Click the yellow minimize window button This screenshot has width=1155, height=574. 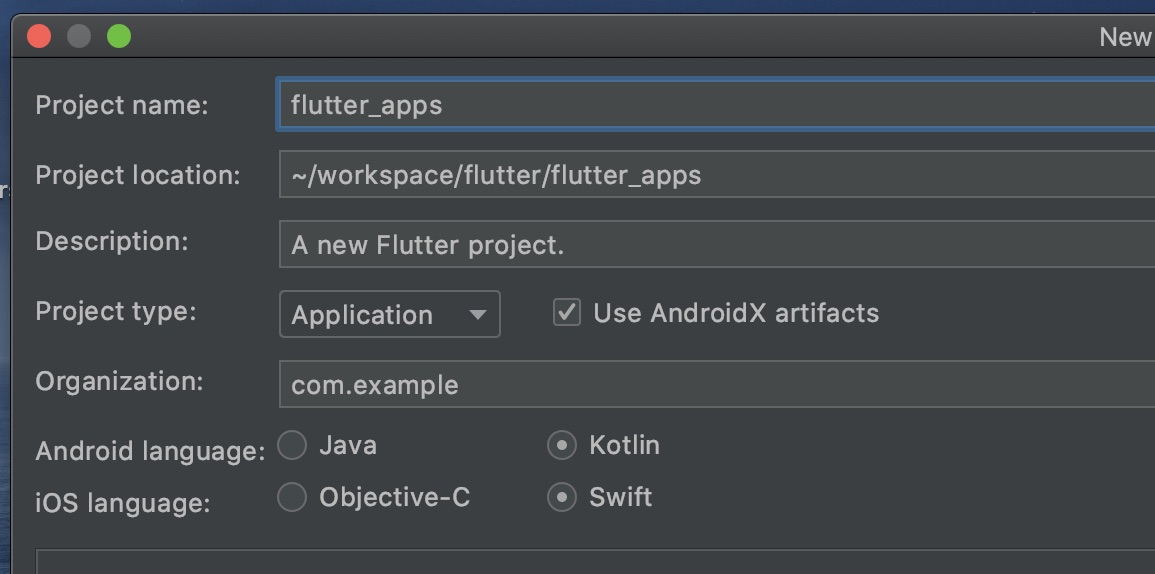pyautogui.click(x=79, y=37)
